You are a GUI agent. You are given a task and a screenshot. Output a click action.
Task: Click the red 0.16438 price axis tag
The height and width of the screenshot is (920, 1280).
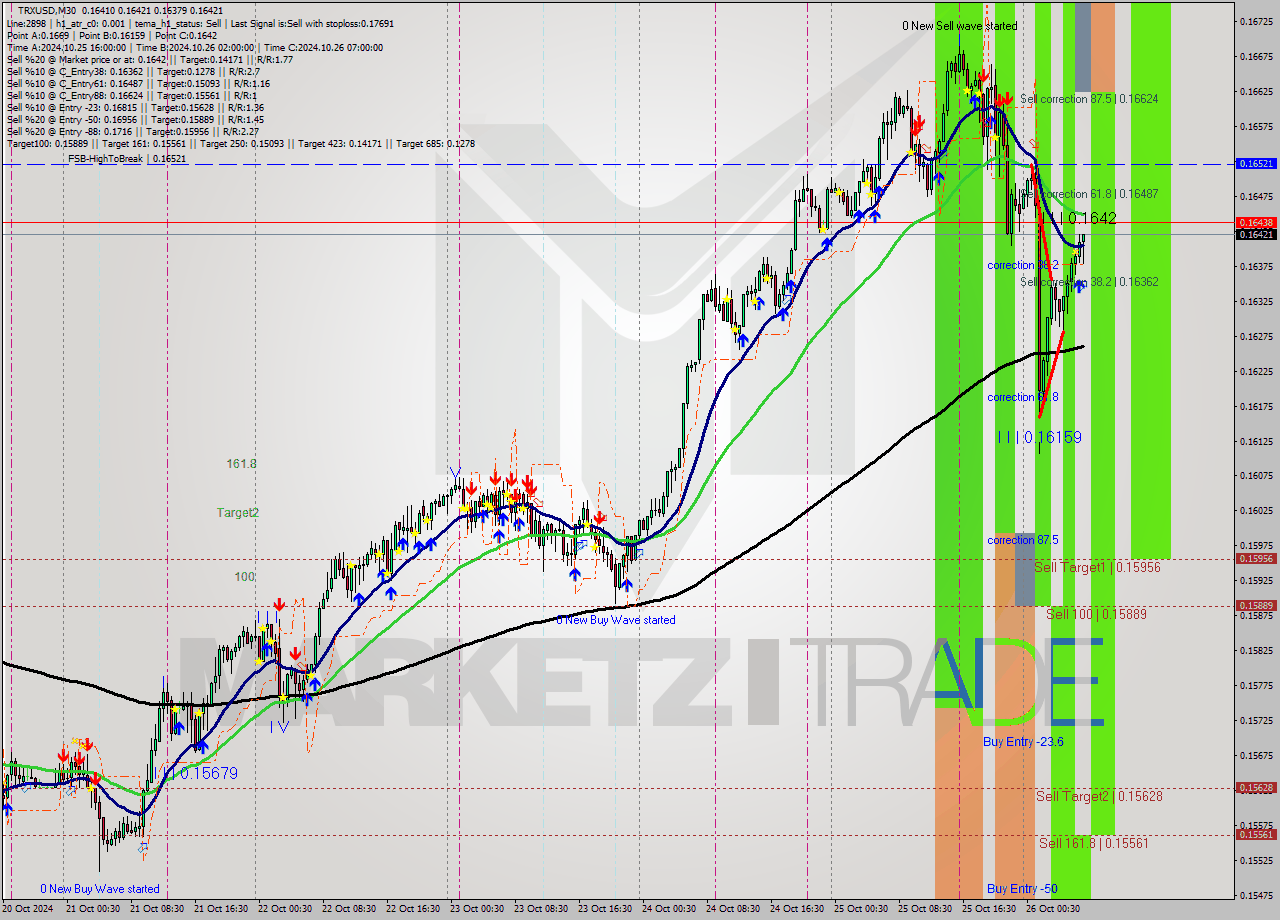tap(1256, 222)
